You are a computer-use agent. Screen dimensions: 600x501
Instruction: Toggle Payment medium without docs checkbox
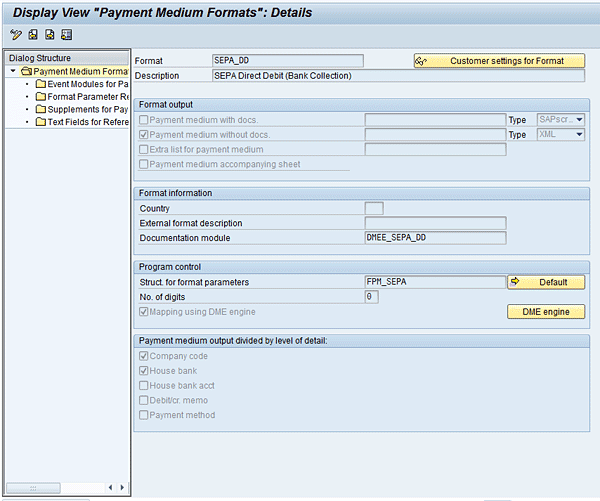pyautogui.click(x=145, y=135)
